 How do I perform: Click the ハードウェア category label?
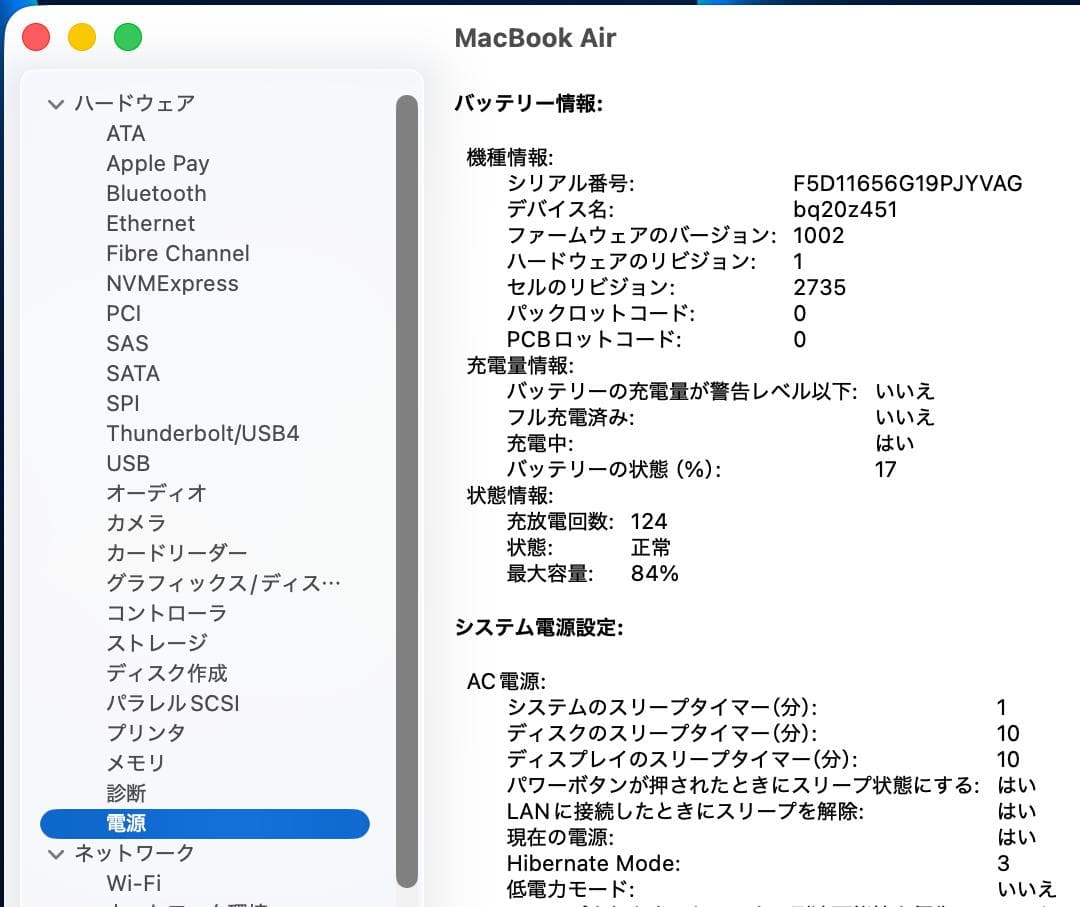(x=134, y=103)
